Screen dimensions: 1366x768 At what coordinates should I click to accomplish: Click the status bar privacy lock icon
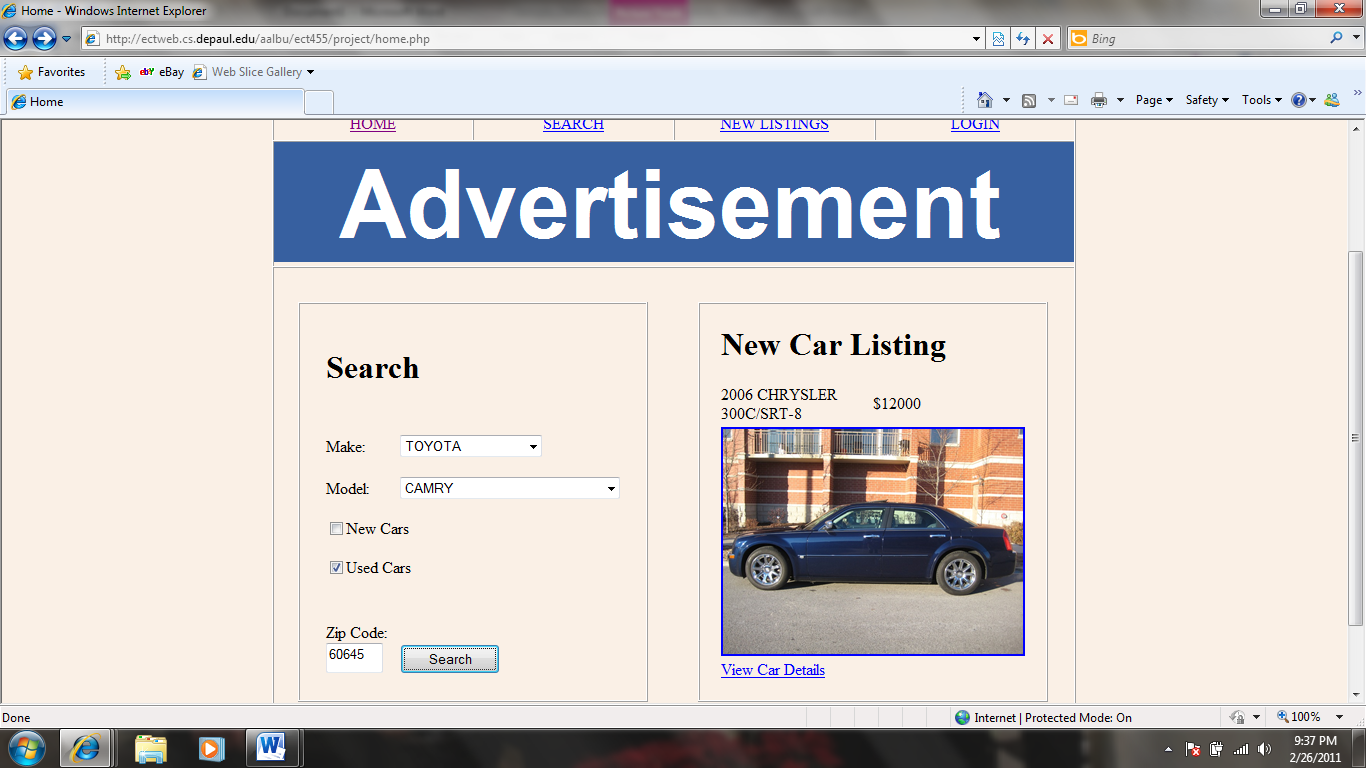tap(1238, 717)
